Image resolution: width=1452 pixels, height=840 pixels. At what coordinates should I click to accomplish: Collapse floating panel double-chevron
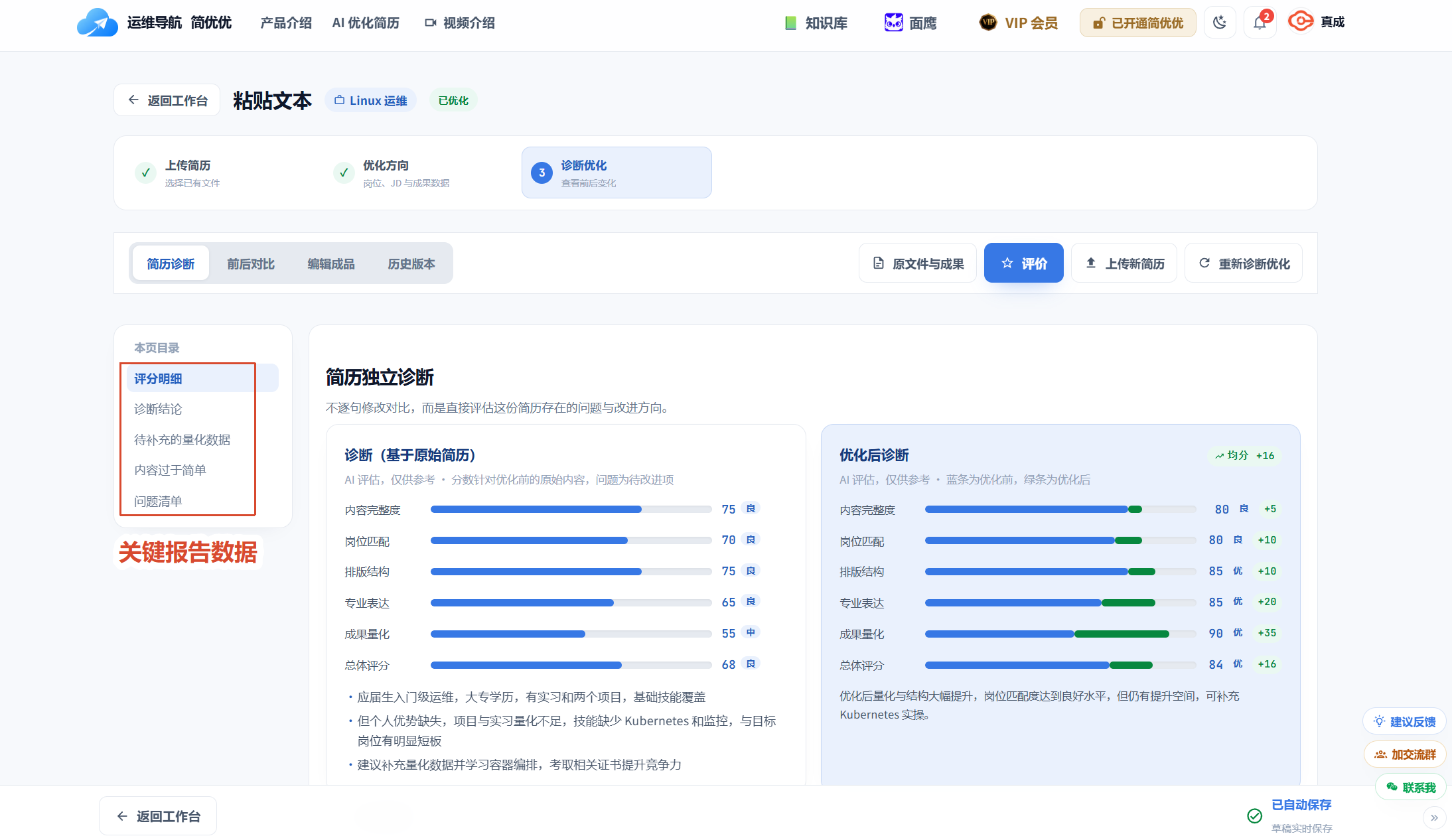1434,817
